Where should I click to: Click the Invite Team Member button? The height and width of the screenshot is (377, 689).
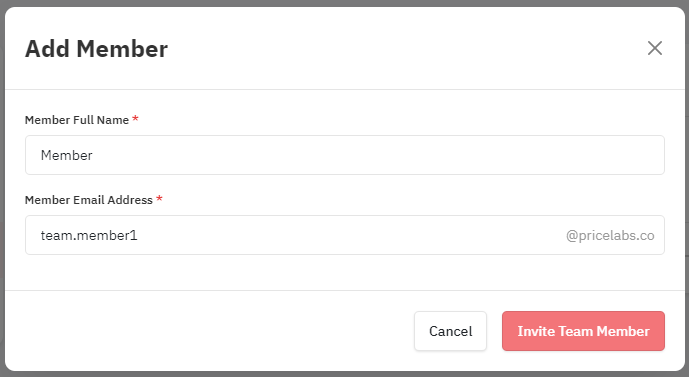583,331
